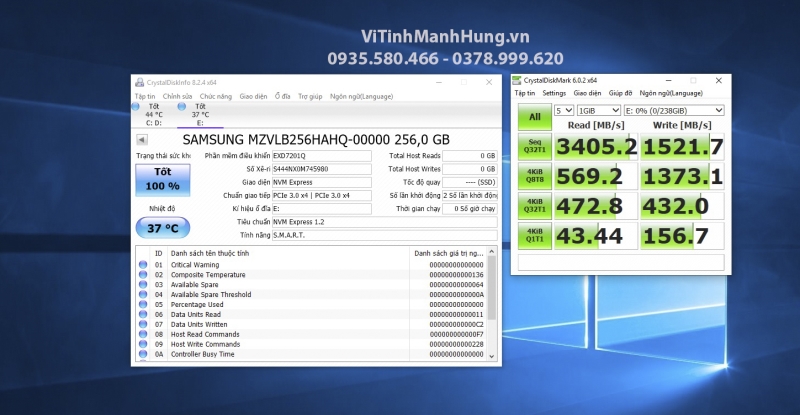Click the SAMSUNG MZVLB256HAHQ-00000 model title
Image resolution: width=800 pixels, height=415 pixels.
(316, 139)
